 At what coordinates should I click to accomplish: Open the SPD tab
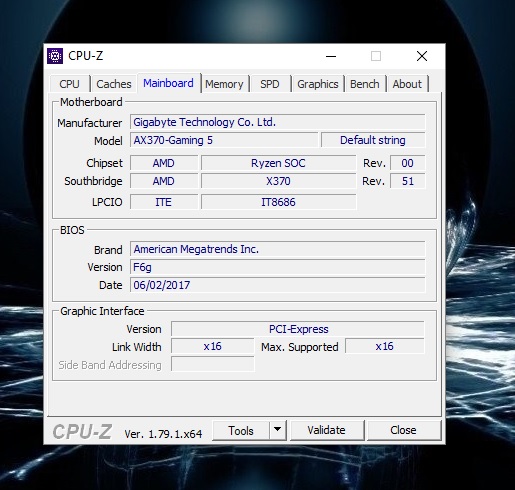pos(270,84)
